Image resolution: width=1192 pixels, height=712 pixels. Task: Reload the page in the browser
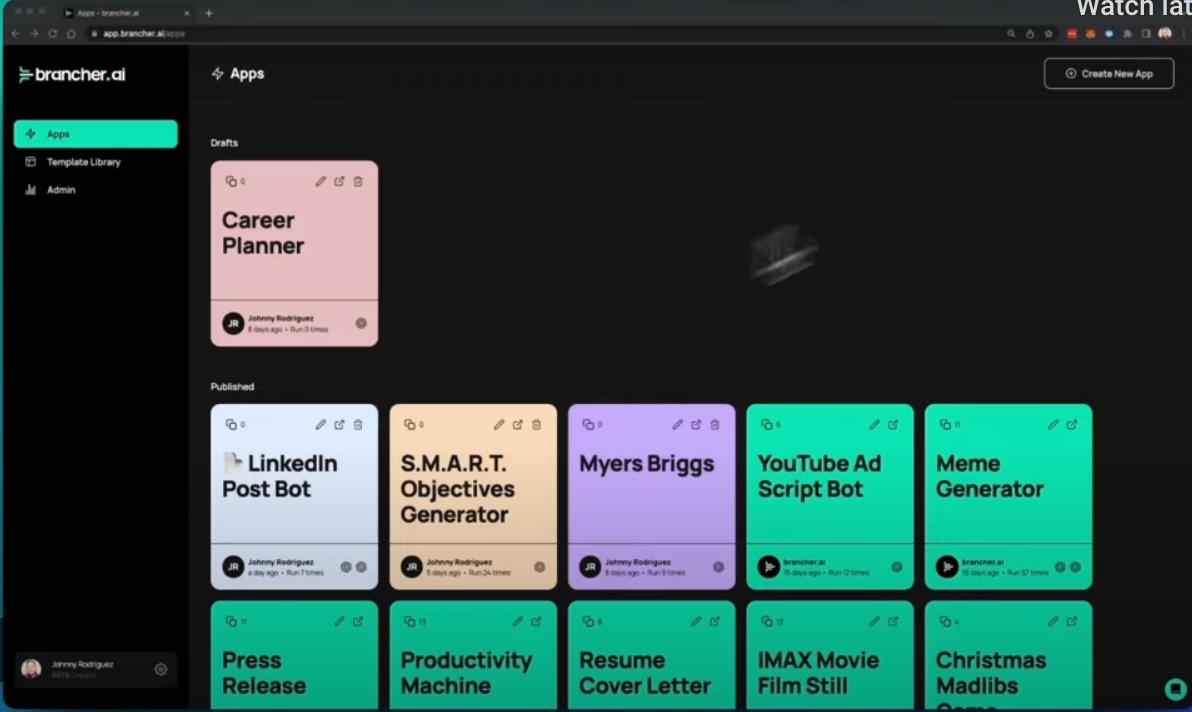pos(52,33)
